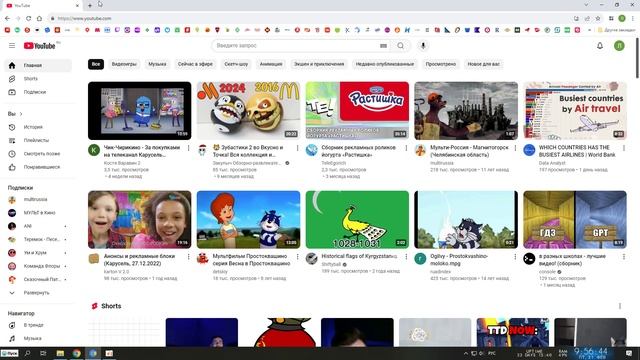Select the Музыка filter chip
640x360 pixels.
click(x=157, y=64)
